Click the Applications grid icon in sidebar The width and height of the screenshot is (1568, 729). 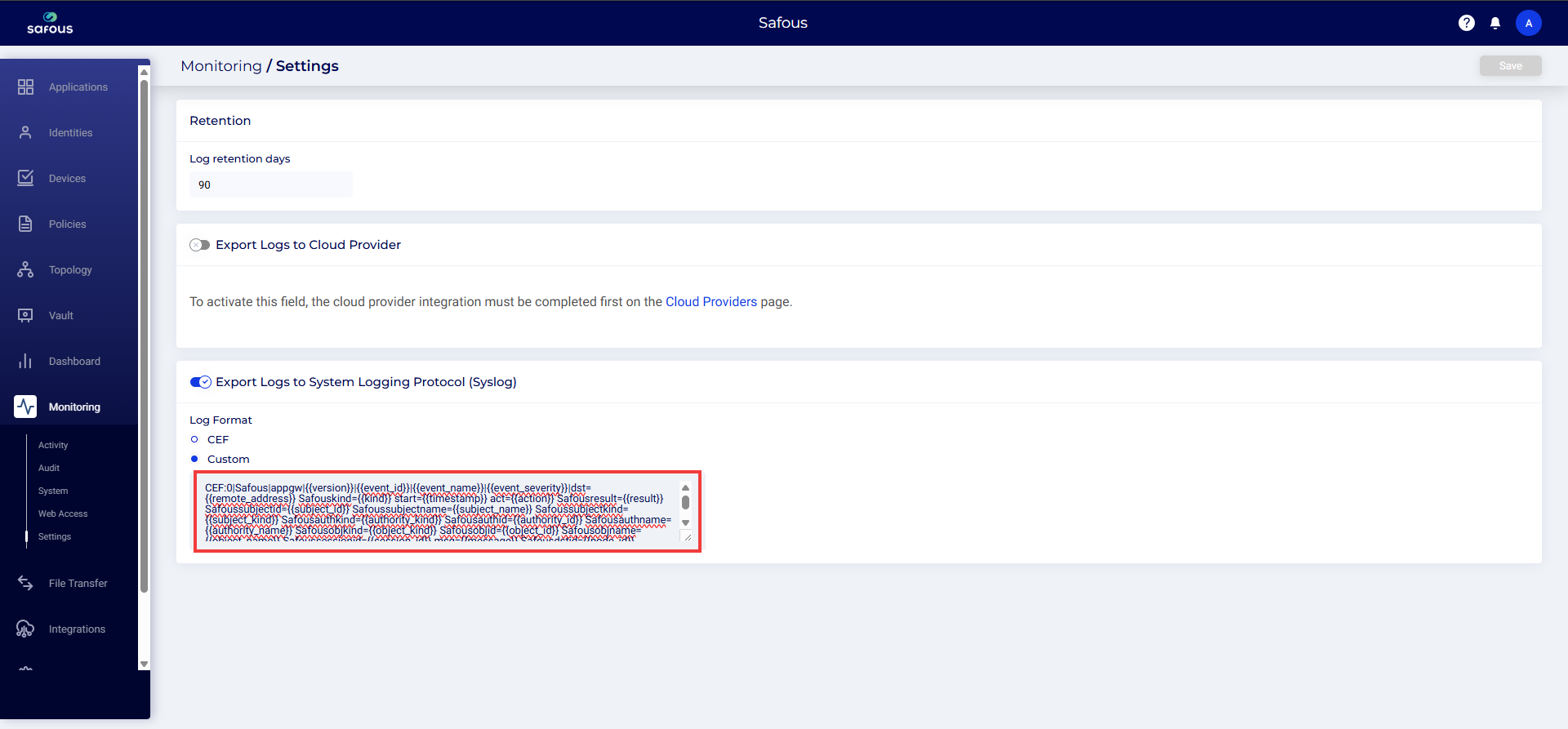point(25,87)
